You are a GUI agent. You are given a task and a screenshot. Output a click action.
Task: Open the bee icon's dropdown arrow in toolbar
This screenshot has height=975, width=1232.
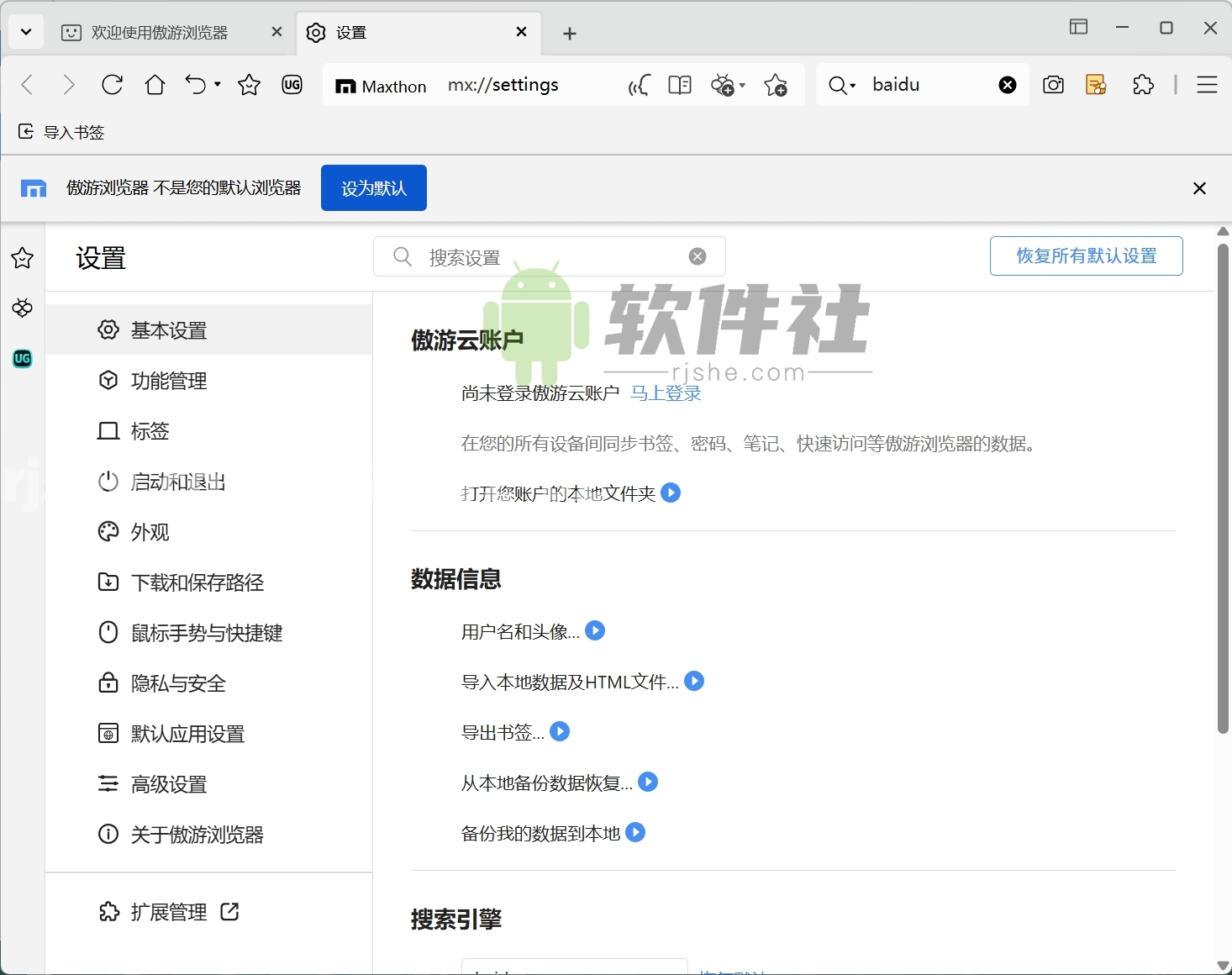point(743,85)
